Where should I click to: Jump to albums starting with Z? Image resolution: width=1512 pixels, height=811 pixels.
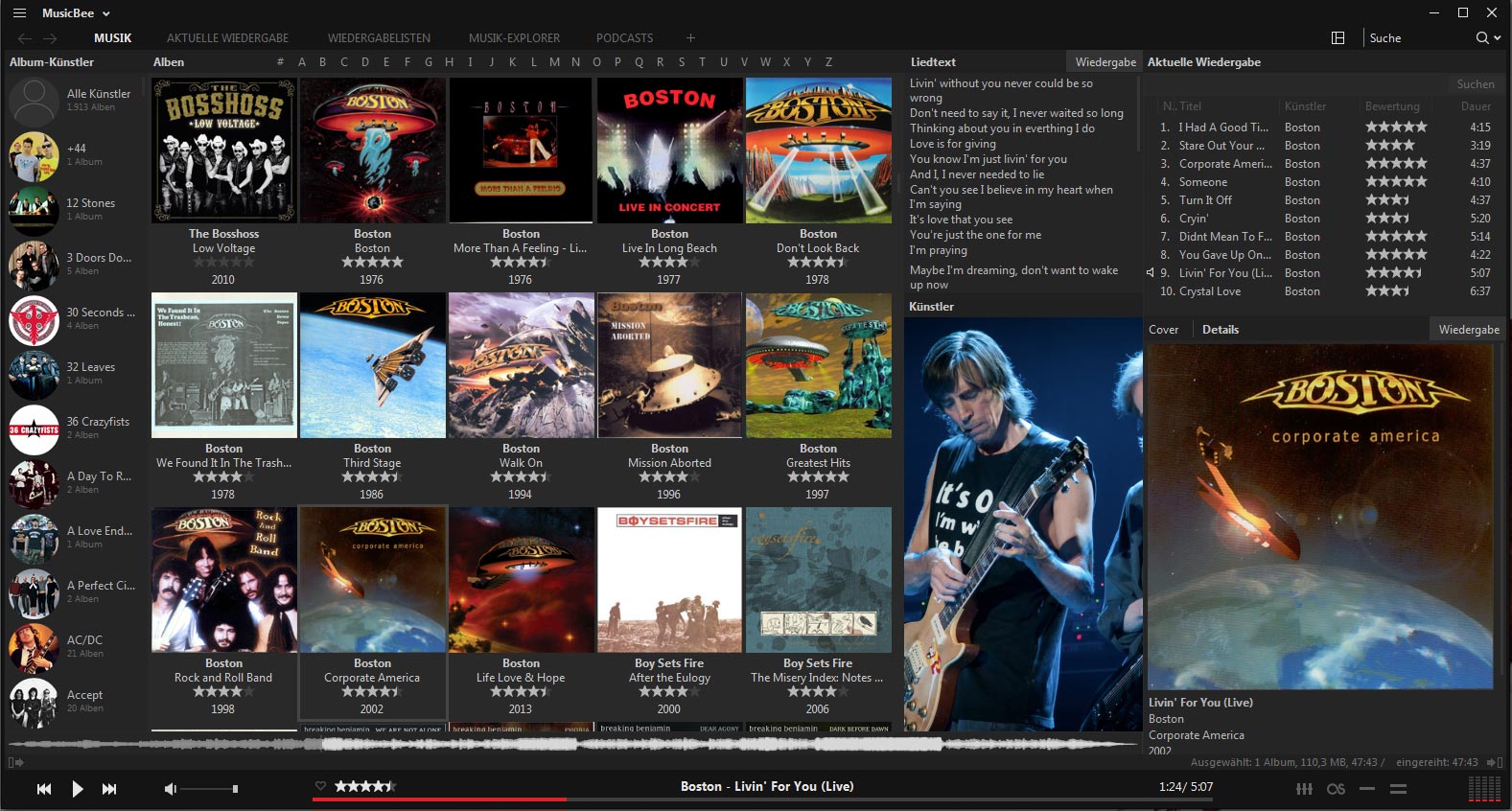(x=828, y=61)
